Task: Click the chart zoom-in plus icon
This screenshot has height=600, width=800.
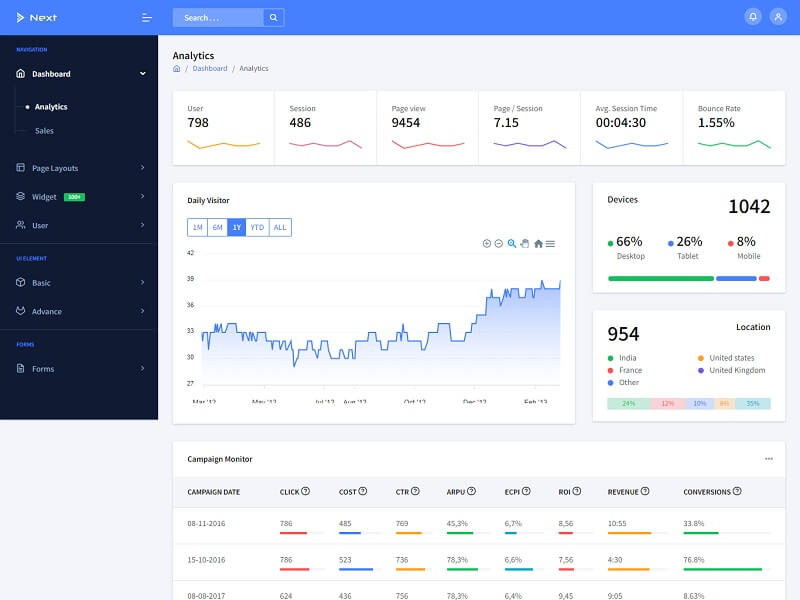Action: point(487,243)
